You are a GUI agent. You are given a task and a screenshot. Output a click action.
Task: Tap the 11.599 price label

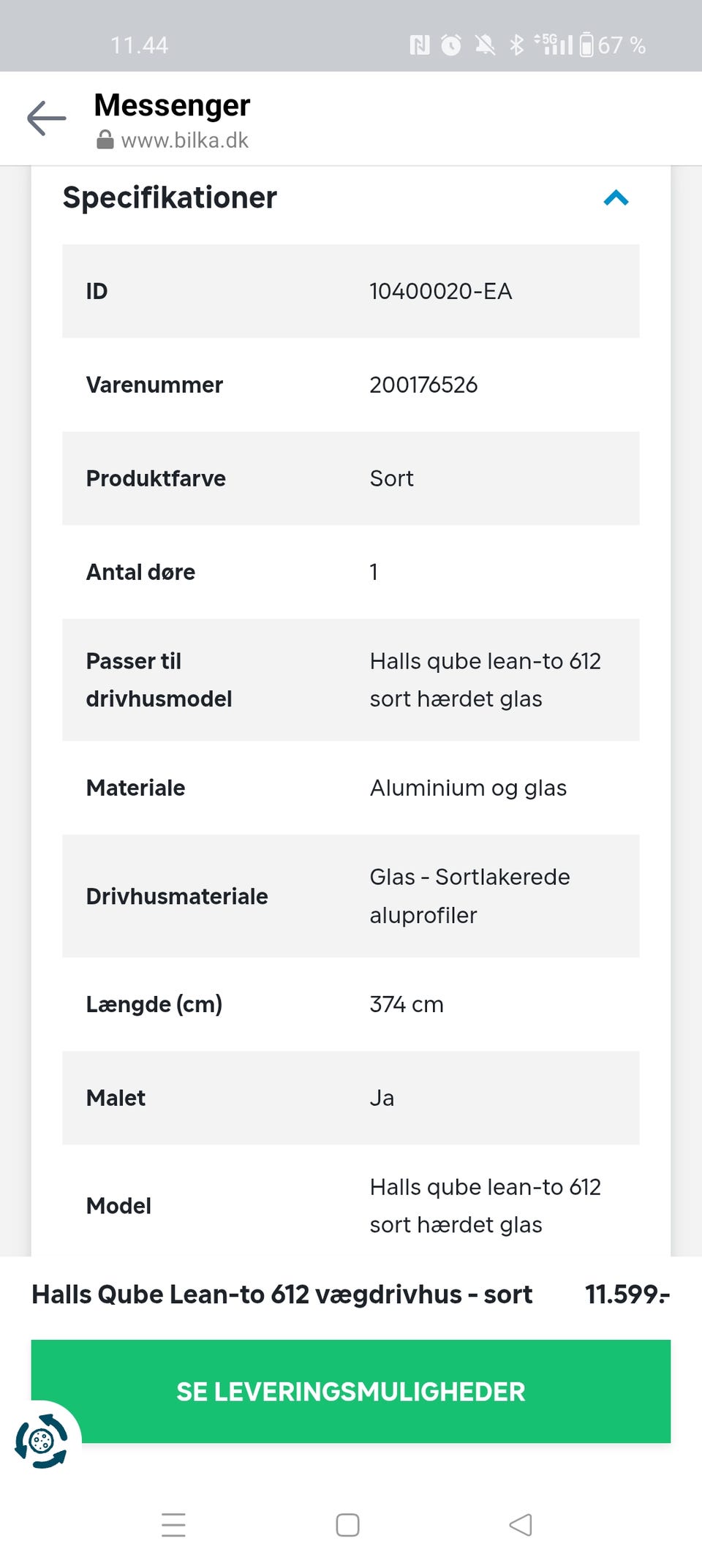coord(627,1294)
